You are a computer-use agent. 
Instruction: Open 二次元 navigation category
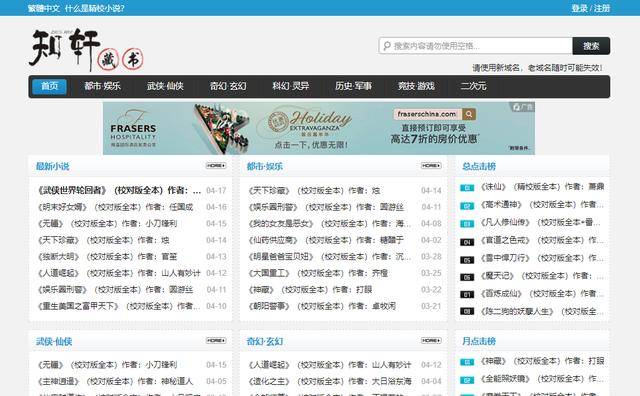pyautogui.click(x=473, y=86)
